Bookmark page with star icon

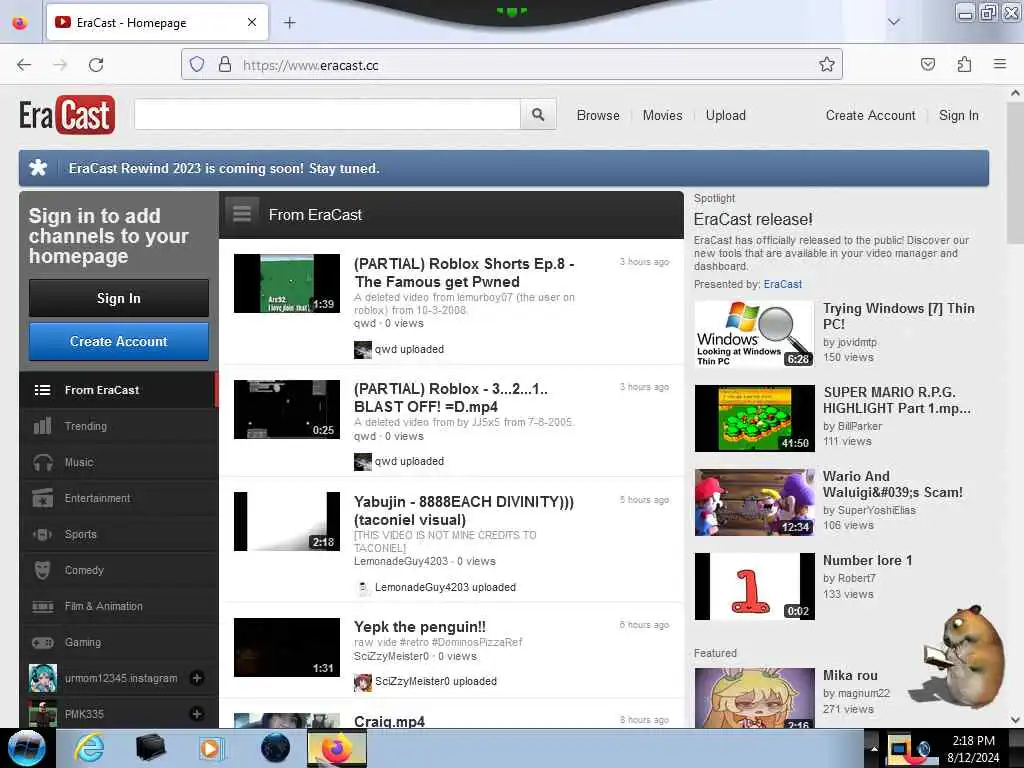[827, 65]
